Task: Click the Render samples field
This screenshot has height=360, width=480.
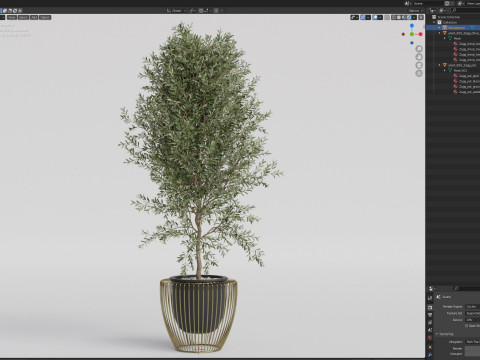Action: 473,348
